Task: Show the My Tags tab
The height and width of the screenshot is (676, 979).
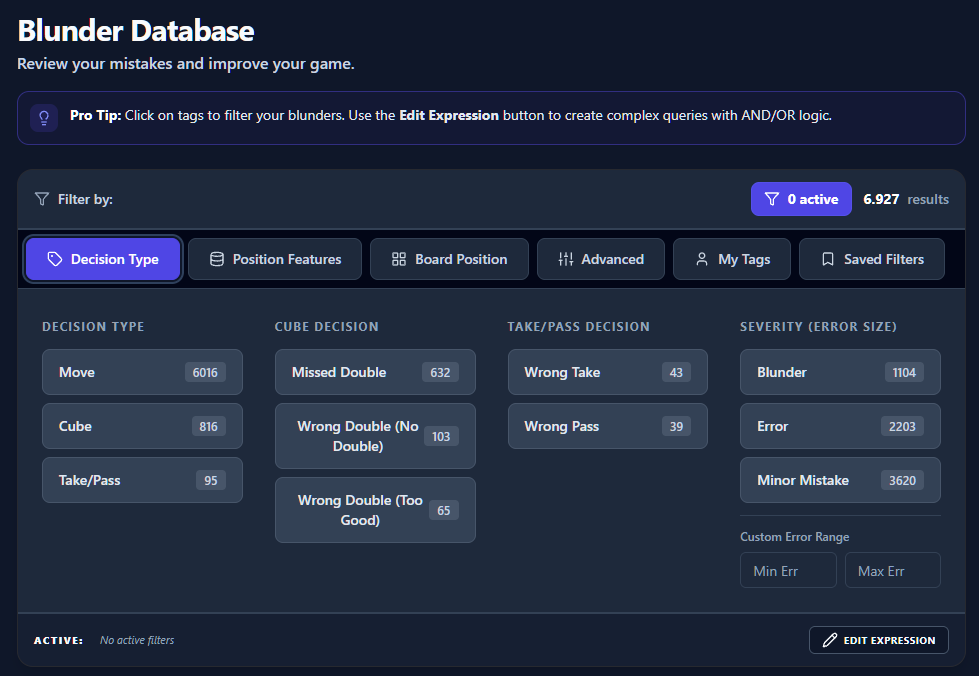Action: coord(732,259)
